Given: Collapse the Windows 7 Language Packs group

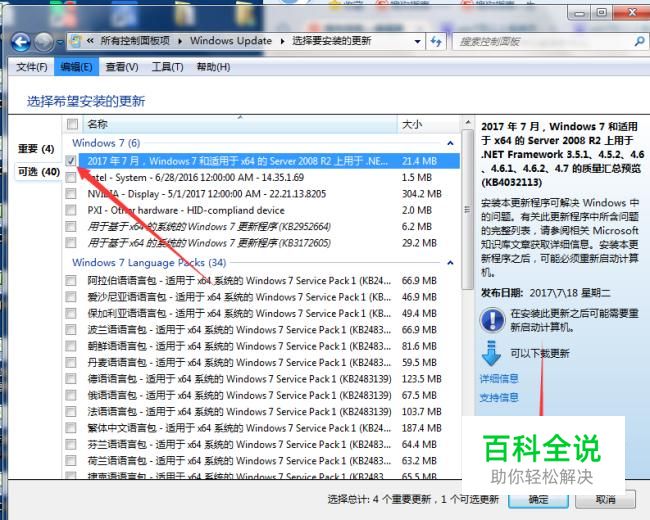Looking at the screenshot, I should [450, 263].
